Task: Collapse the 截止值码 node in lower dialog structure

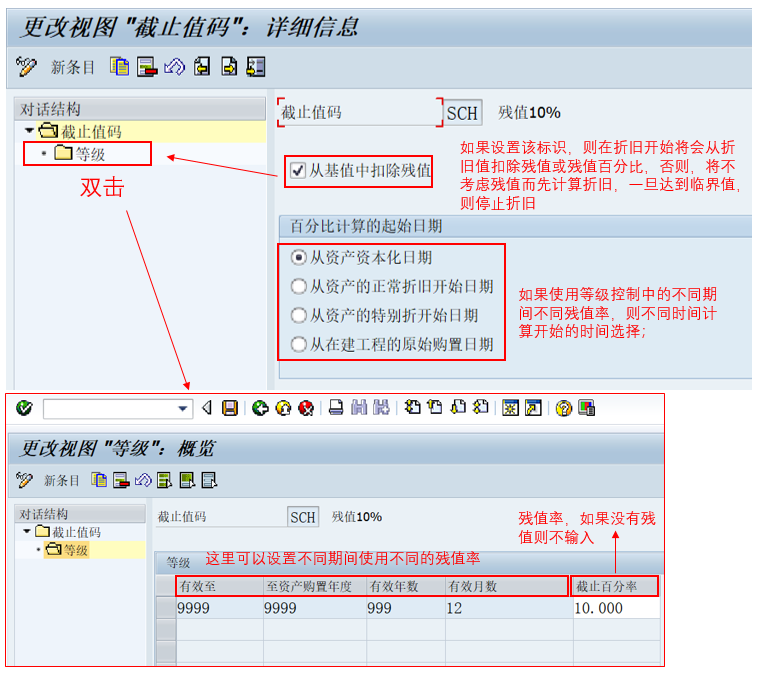Action: 26,531
